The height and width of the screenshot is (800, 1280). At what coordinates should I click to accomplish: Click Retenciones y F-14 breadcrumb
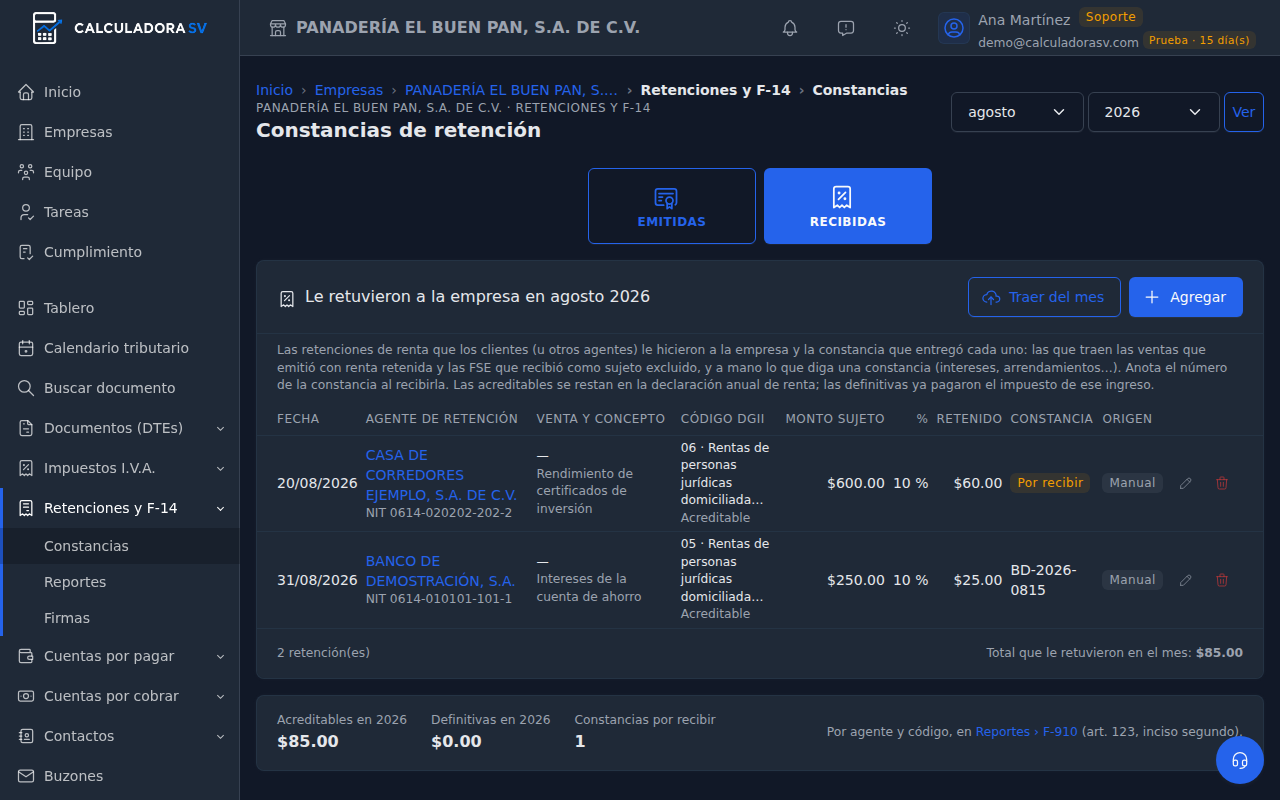tap(715, 90)
